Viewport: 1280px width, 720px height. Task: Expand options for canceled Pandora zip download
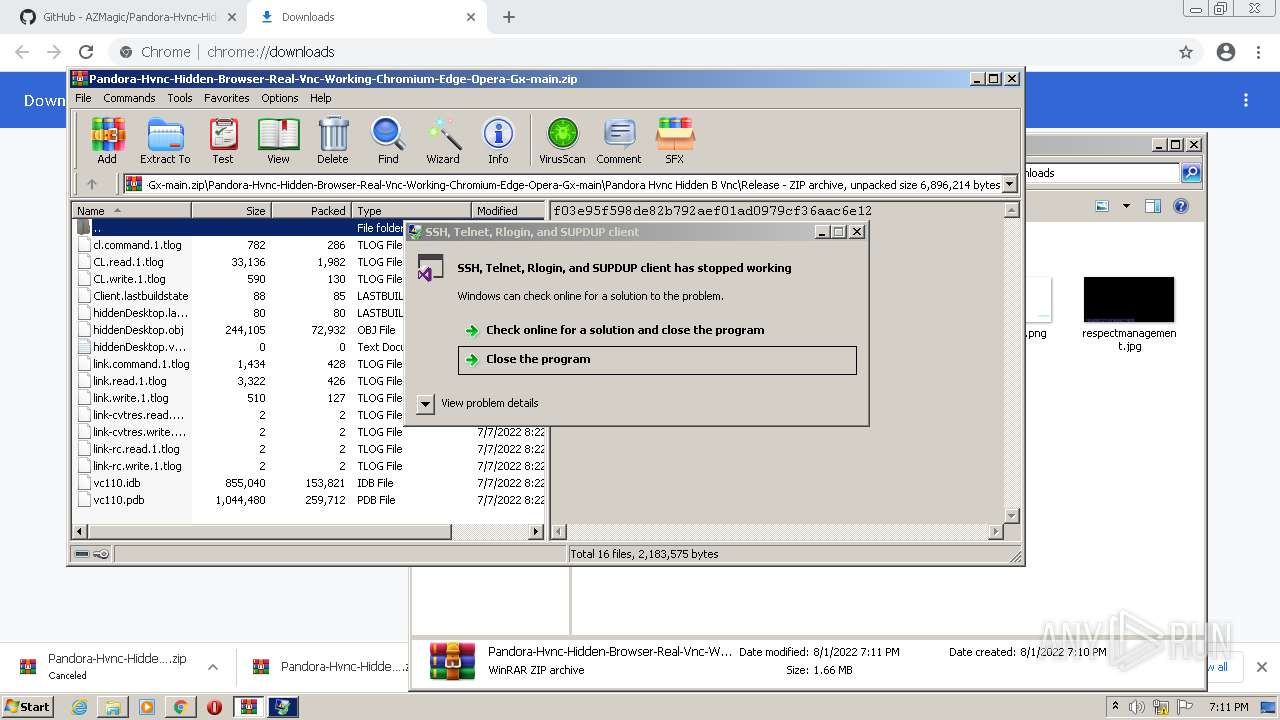[x=213, y=667]
